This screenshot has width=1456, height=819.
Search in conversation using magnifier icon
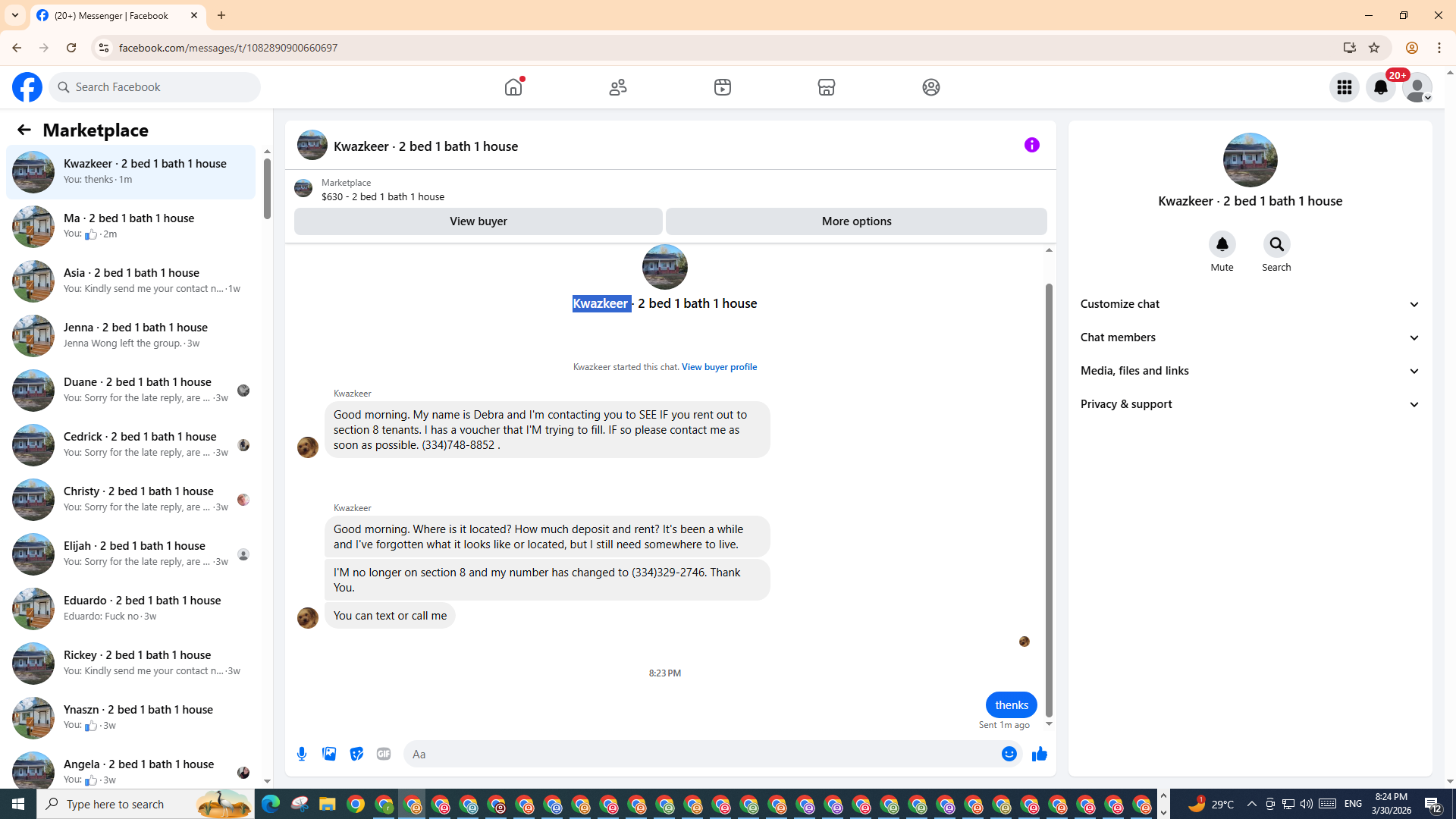(x=1276, y=245)
